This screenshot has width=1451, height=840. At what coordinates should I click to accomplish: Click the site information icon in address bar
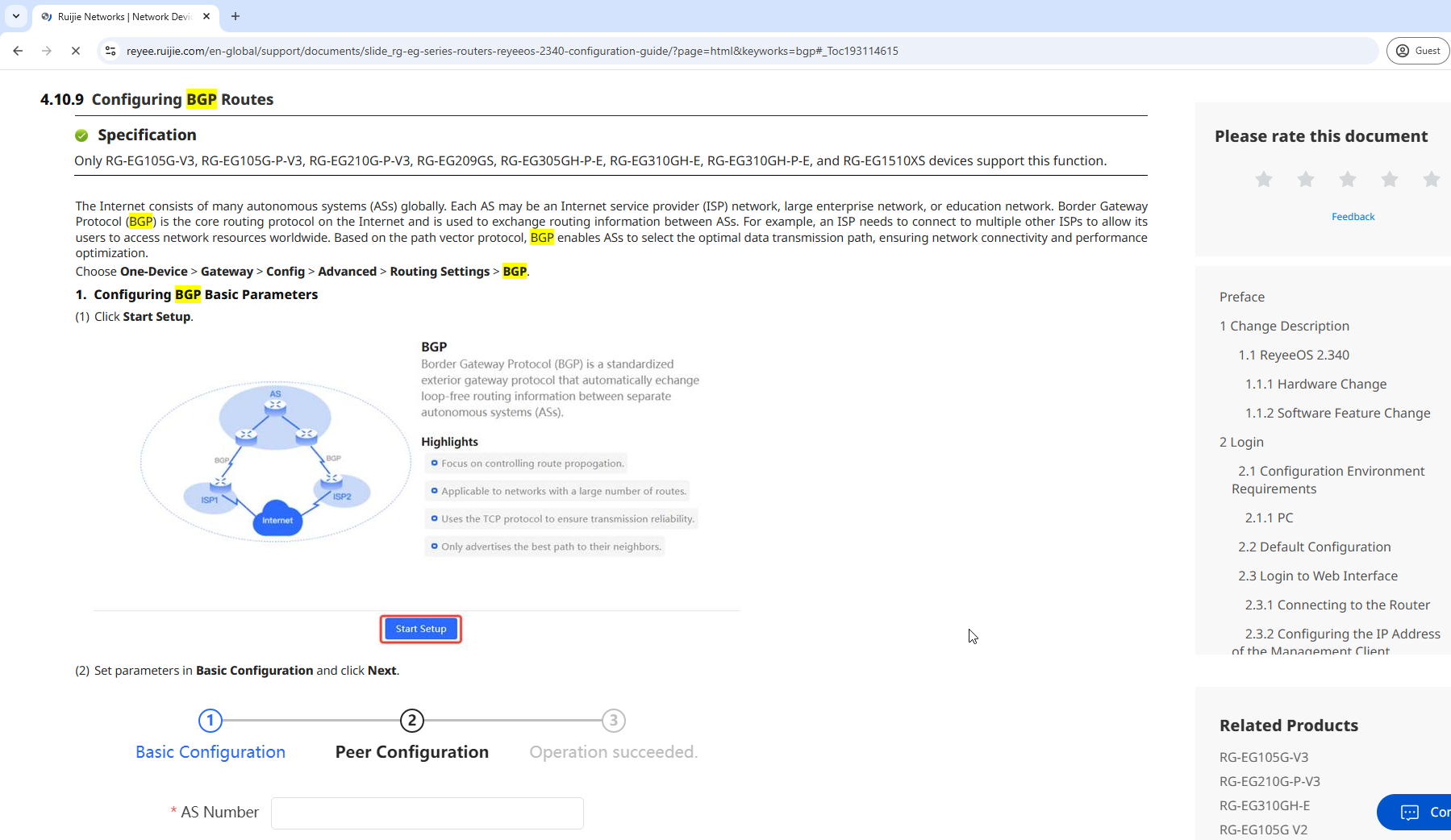click(110, 51)
